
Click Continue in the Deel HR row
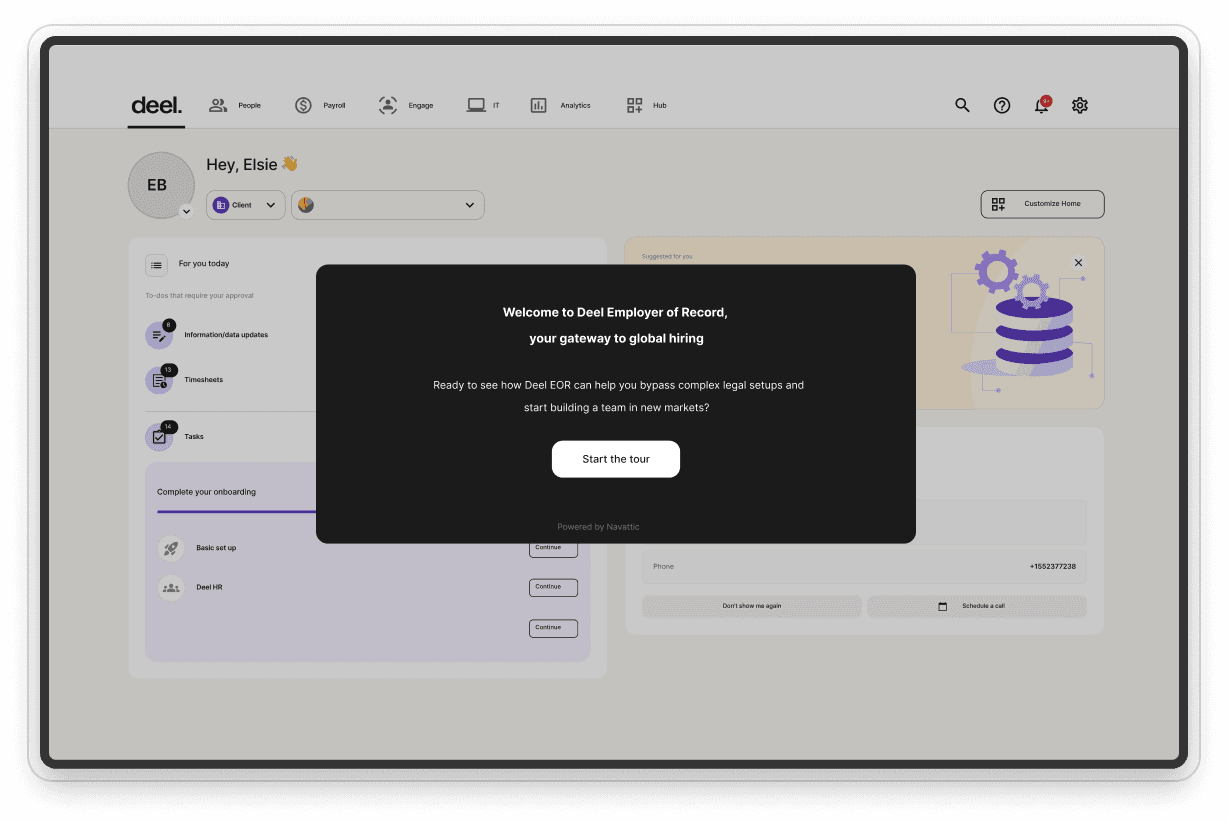click(x=553, y=588)
